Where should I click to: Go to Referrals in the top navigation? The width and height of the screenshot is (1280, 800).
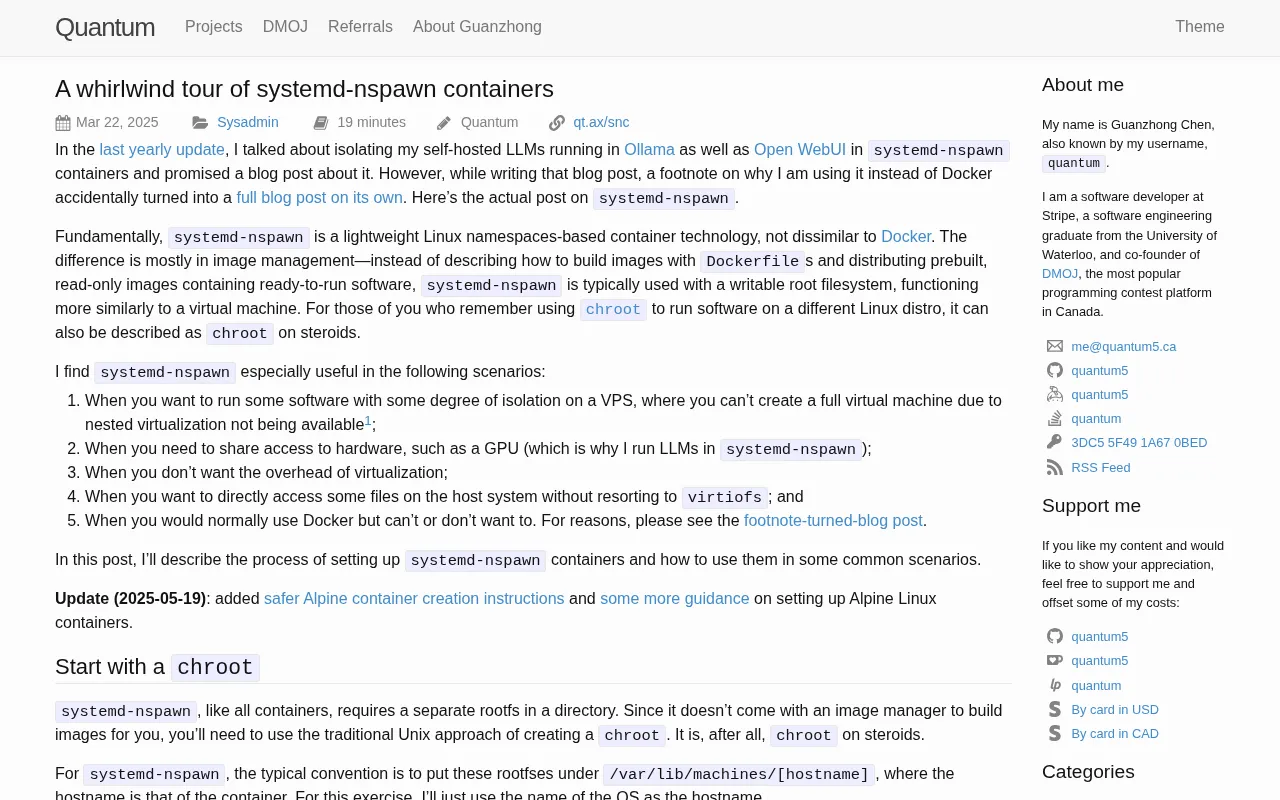[x=360, y=27]
